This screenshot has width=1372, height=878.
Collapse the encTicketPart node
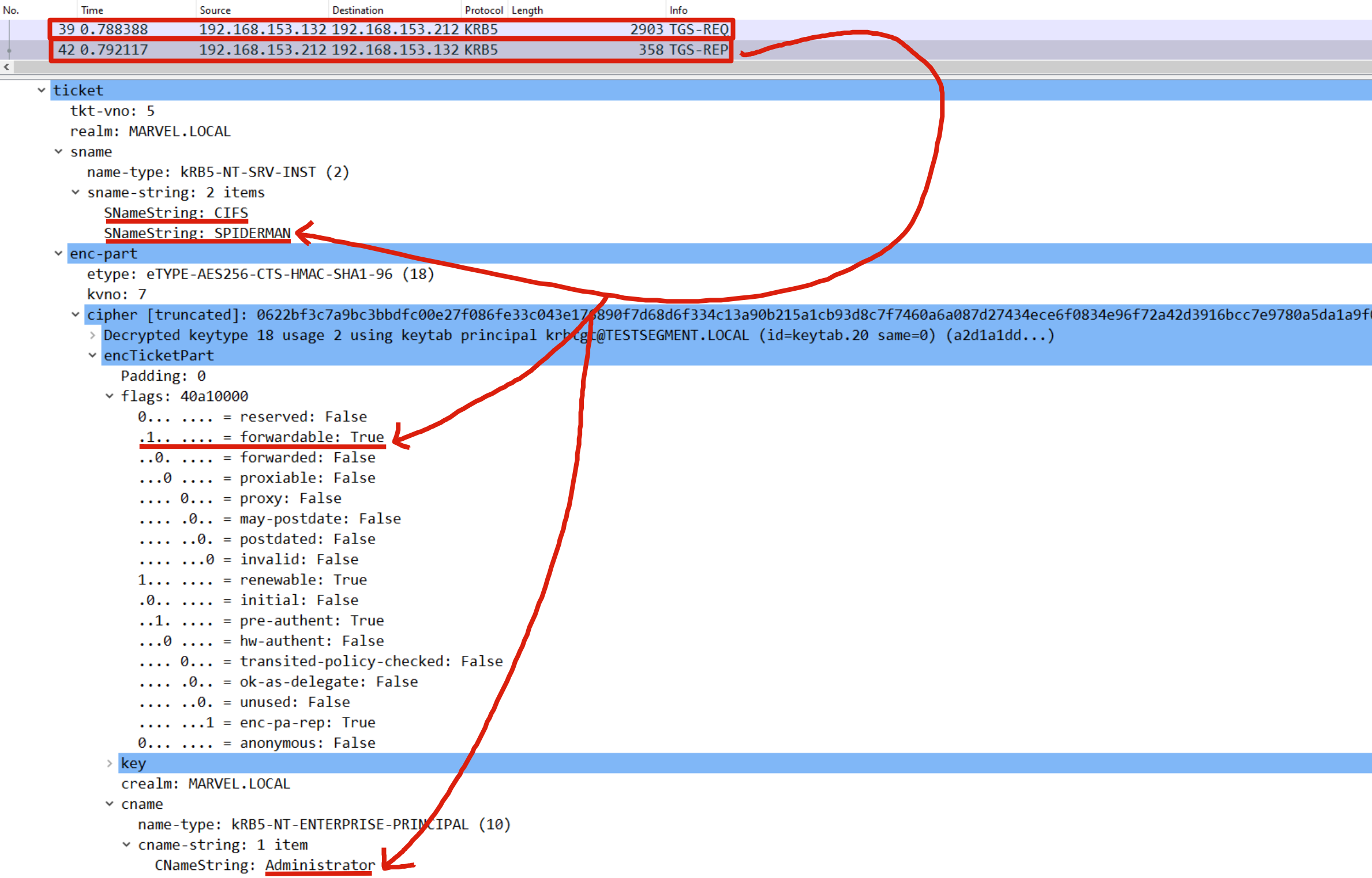point(92,355)
